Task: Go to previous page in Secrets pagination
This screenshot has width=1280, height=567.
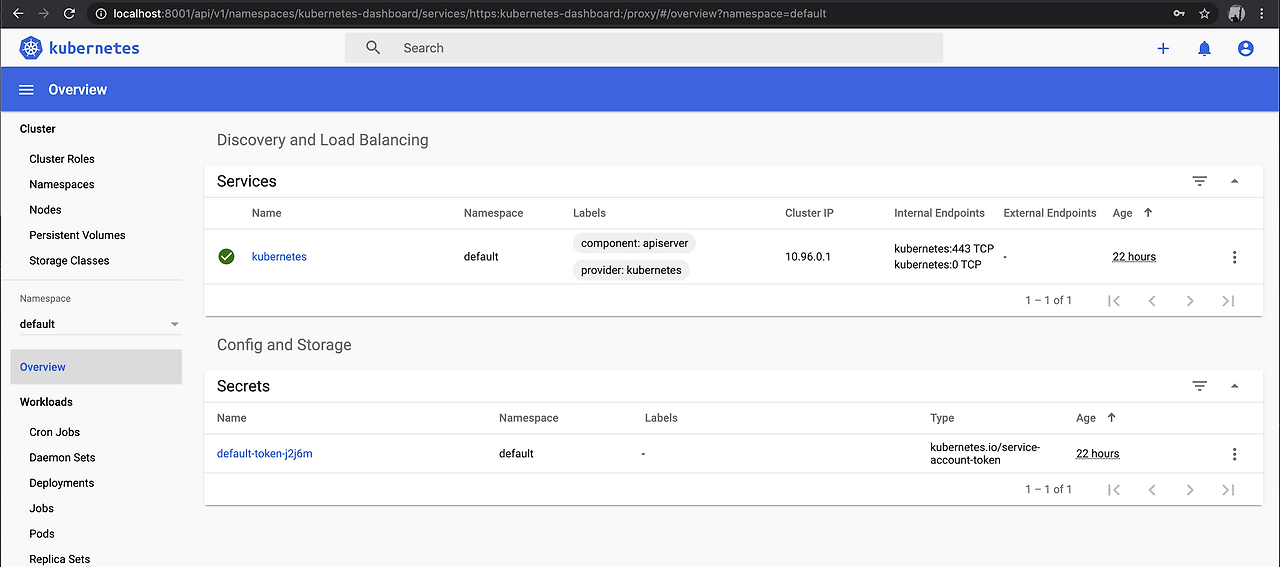Action: click(x=1152, y=490)
